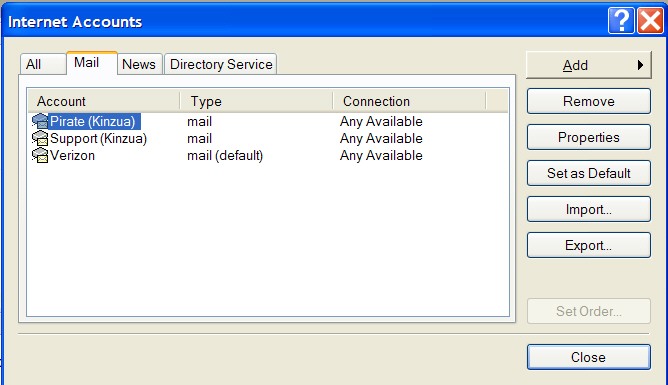Screen dimensions: 668x385
Task: Sort the list by the Account column header
Action: 104,101
